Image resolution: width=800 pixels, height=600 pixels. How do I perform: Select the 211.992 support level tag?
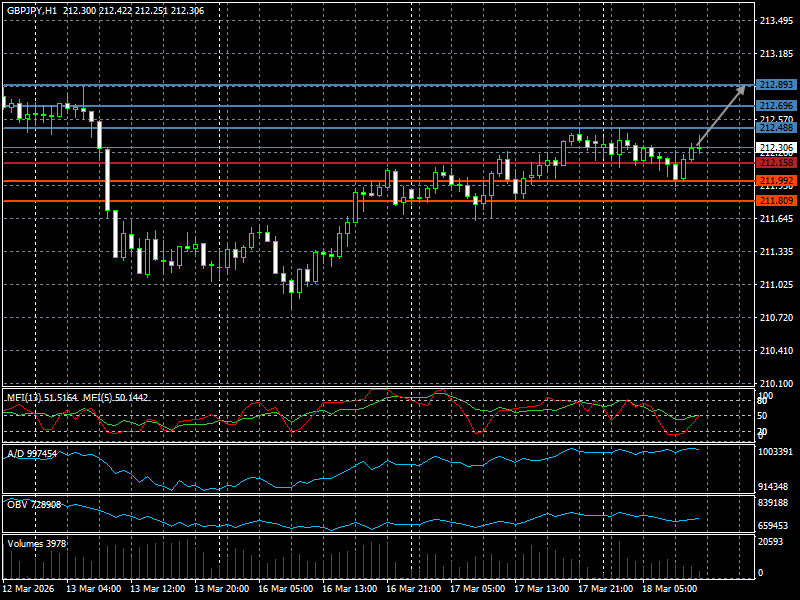(x=776, y=181)
